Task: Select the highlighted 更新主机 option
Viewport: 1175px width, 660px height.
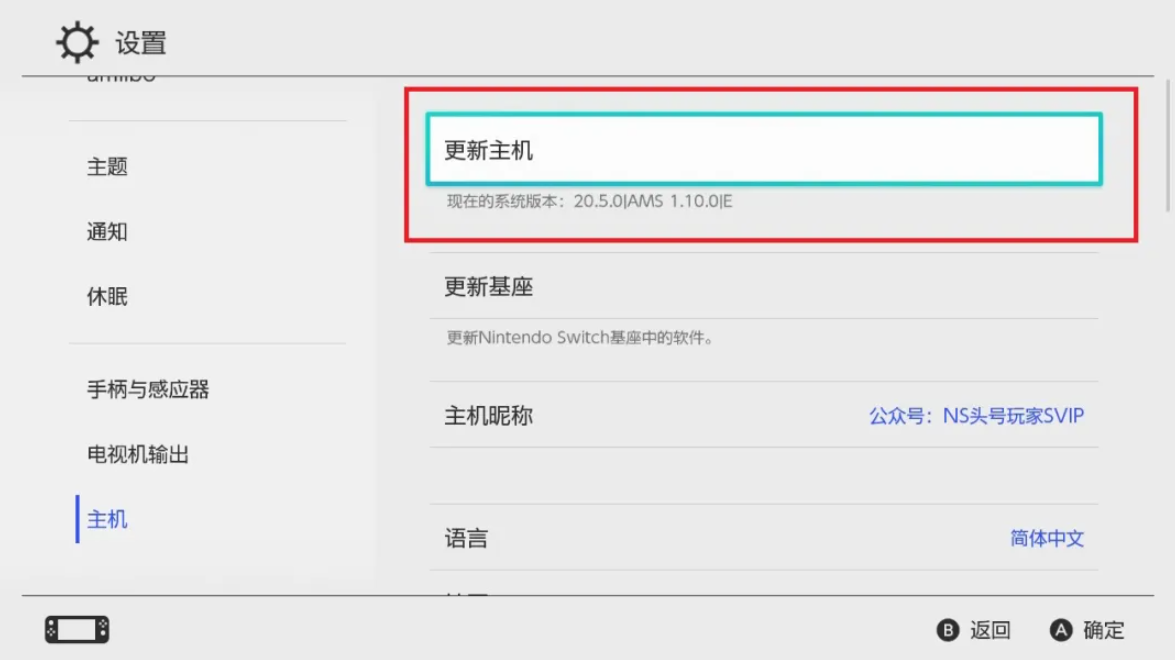Action: pos(762,151)
